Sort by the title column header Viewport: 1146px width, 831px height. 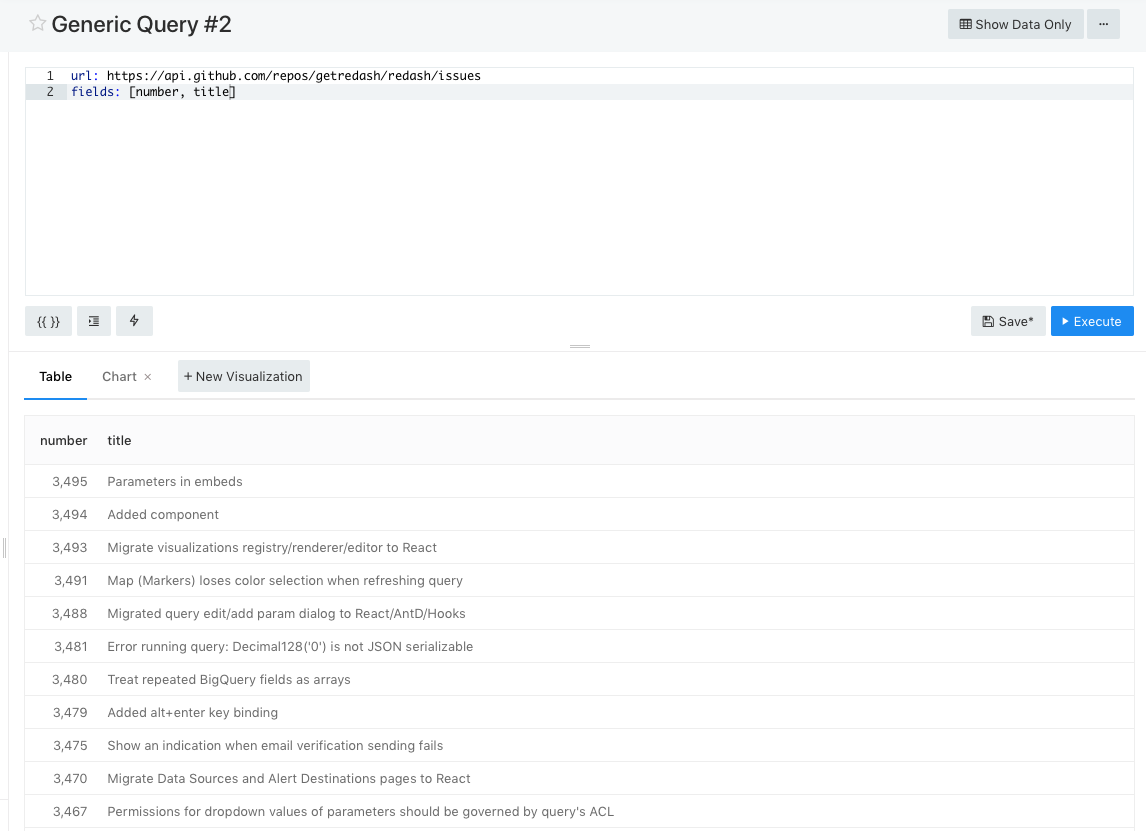(119, 440)
